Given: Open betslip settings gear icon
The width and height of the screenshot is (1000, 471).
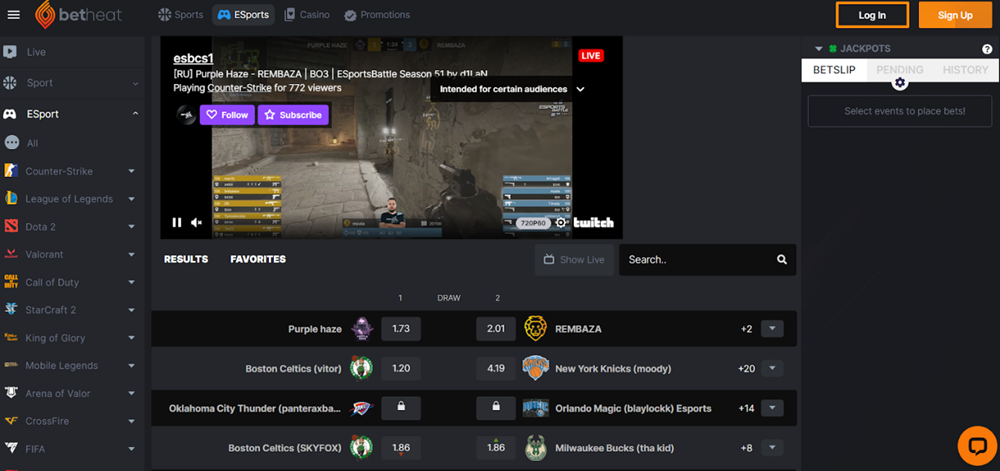Looking at the screenshot, I should click(900, 83).
